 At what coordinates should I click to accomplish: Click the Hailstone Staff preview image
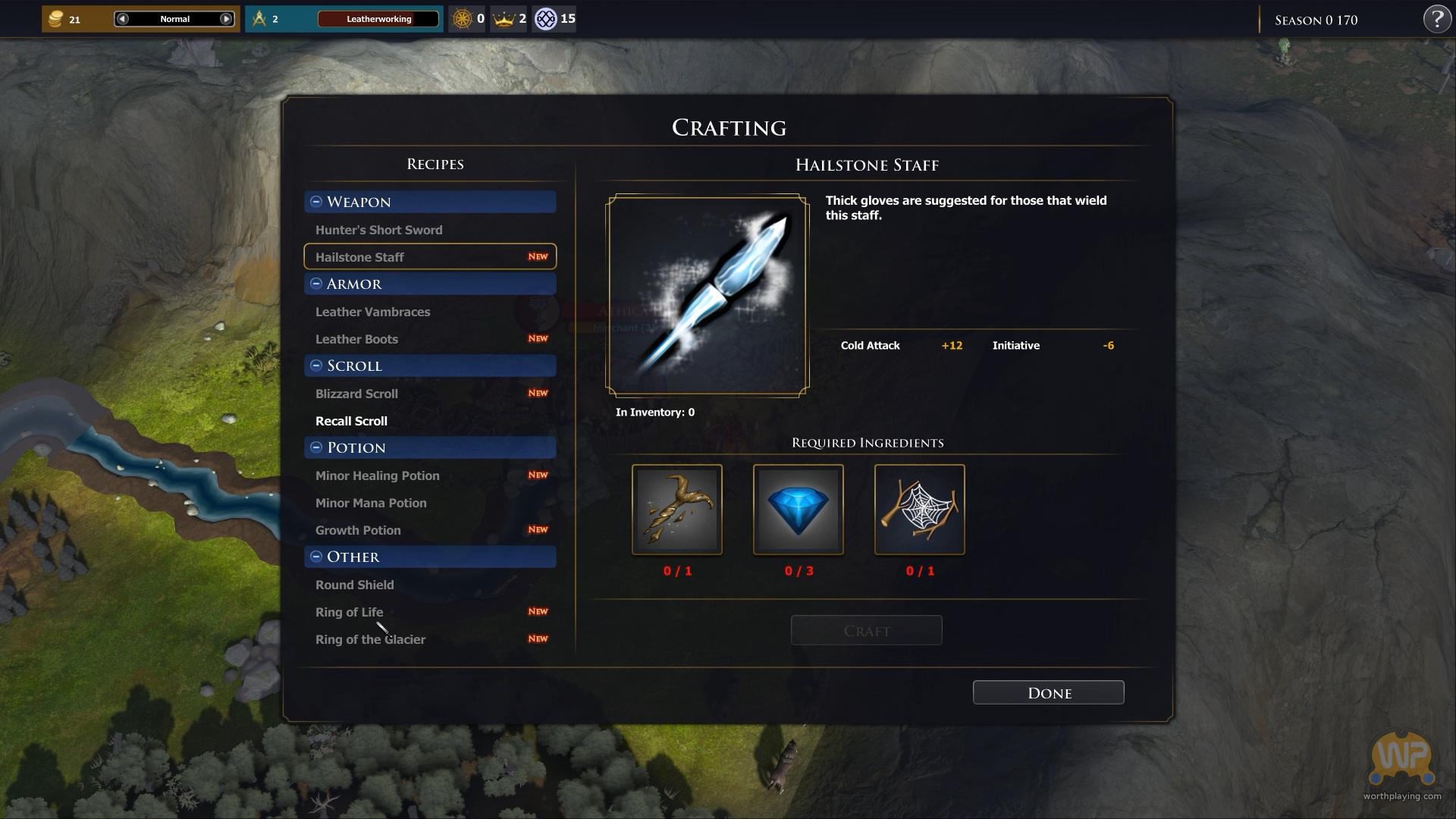pos(708,295)
